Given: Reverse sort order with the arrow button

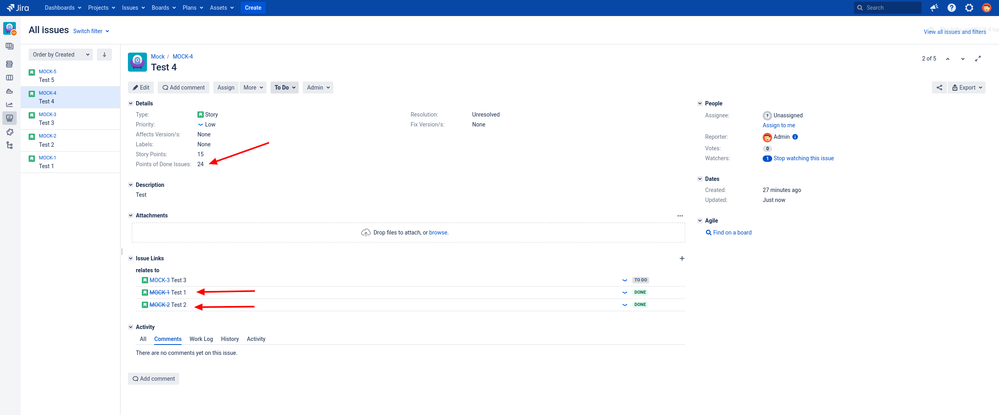Looking at the screenshot, I should (x=104, y=55).
